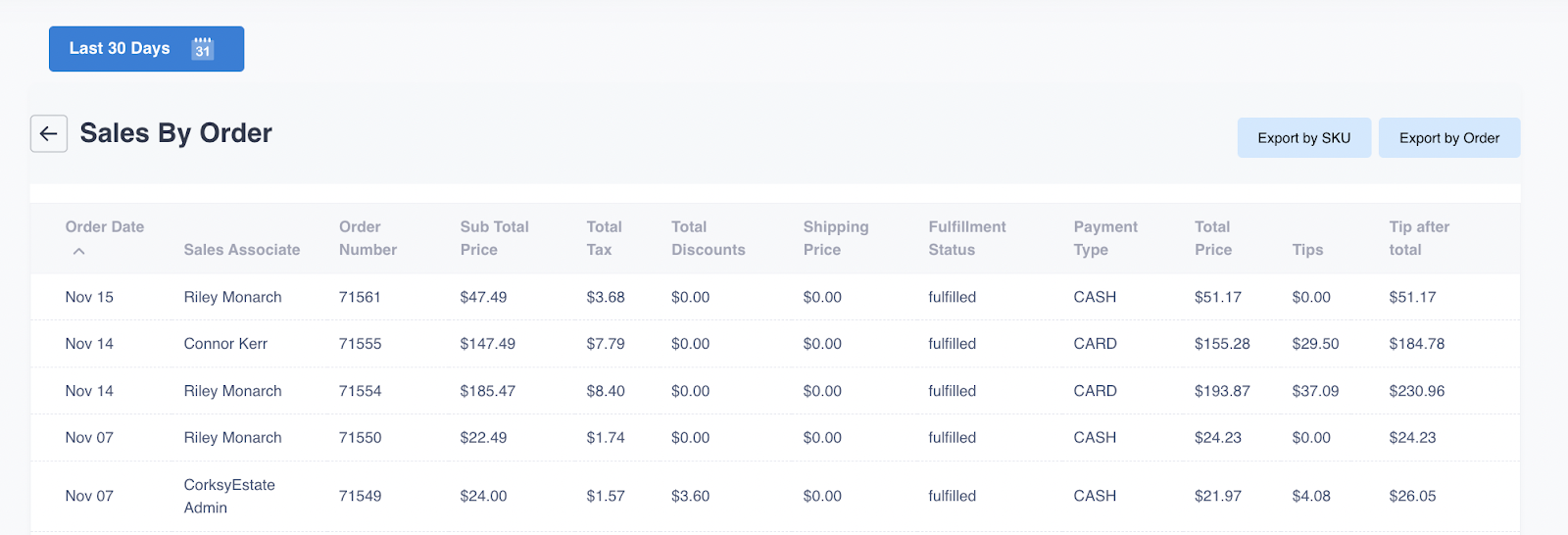Click the back arrow icon
This screenshot has height=535, width=1568.
48,134
